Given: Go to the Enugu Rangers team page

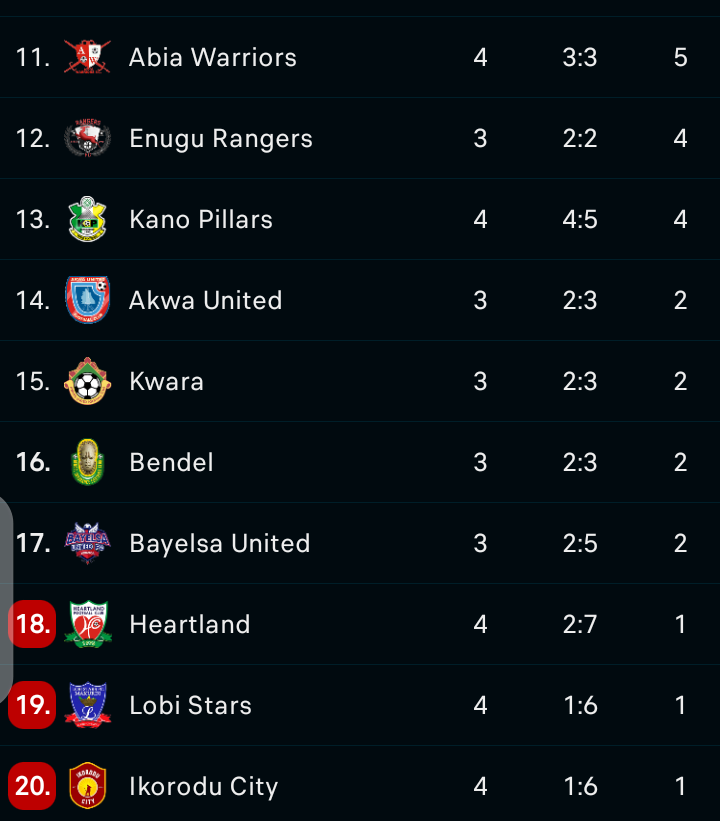Looking at the screenshot, I should pyautogui.click(x=221, y=138).
